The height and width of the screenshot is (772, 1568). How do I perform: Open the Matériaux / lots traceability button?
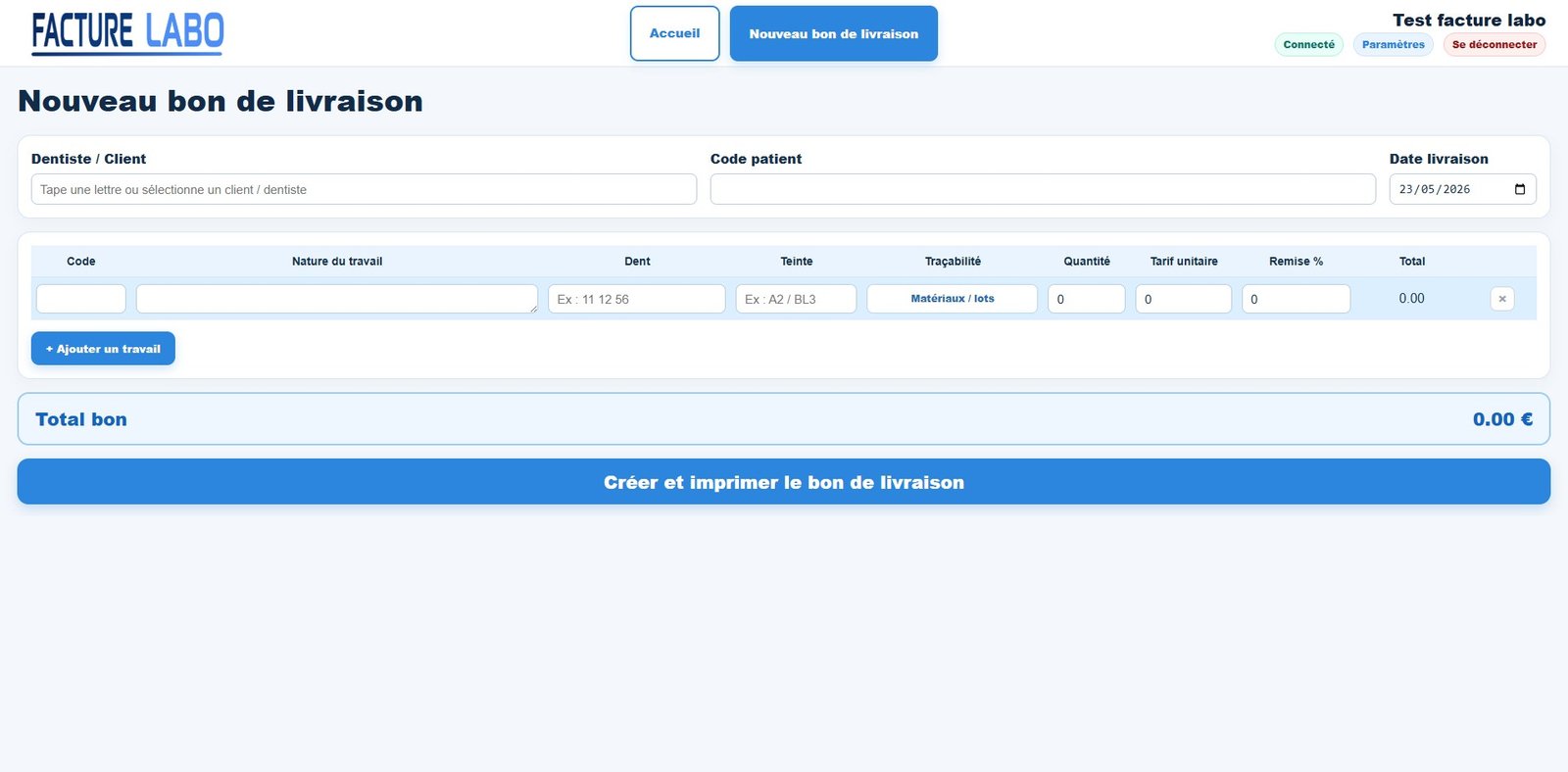click(x=953, y=299)
